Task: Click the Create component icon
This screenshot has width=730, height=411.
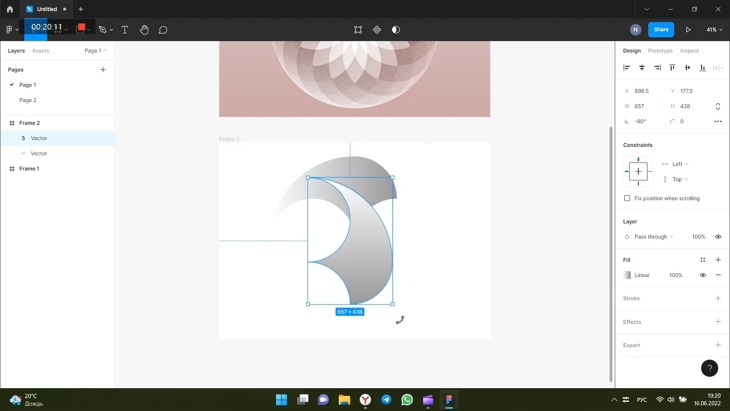Action: [377, 30]
